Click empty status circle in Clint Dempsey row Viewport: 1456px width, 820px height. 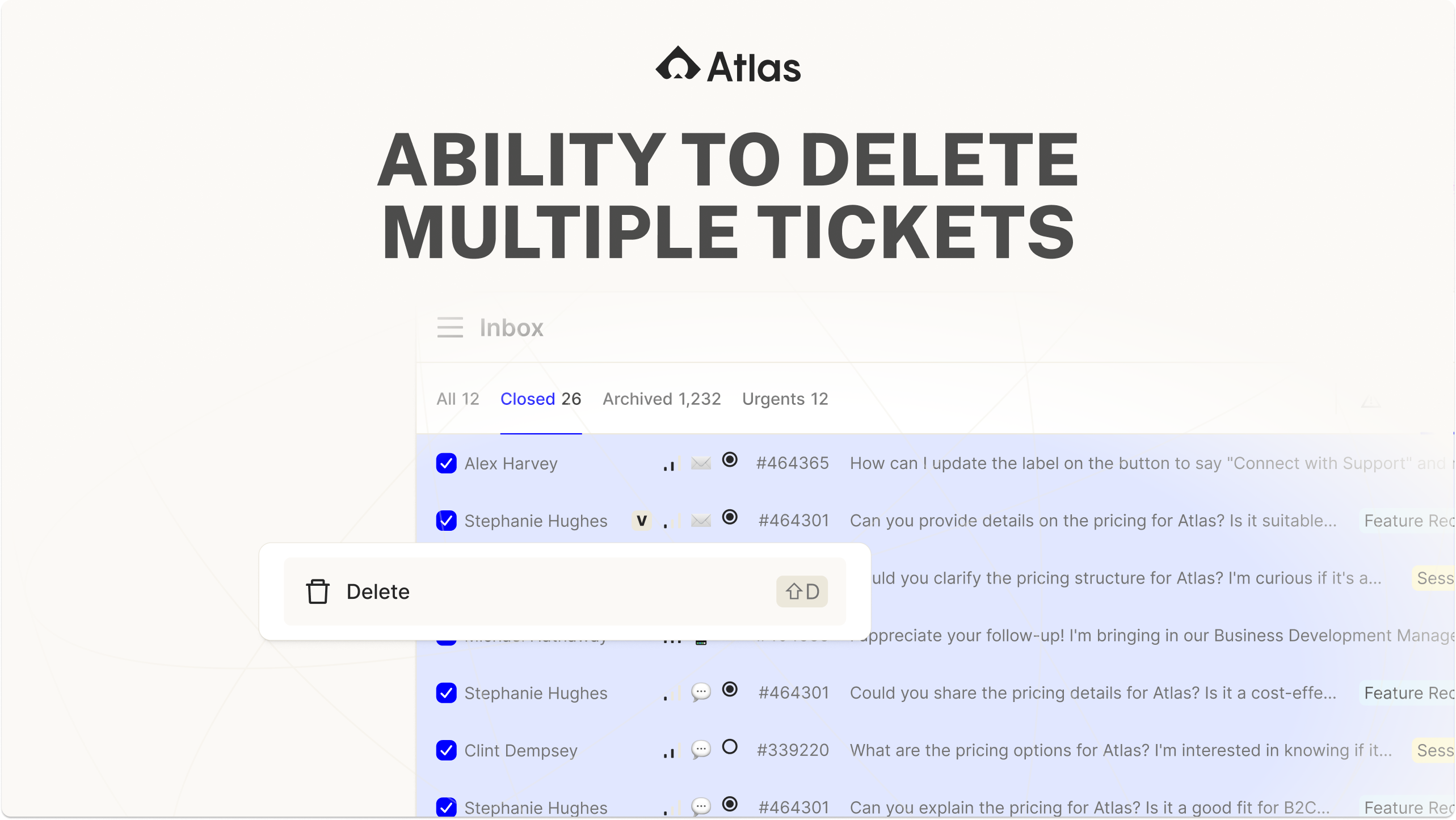click(x=730, y=747)
